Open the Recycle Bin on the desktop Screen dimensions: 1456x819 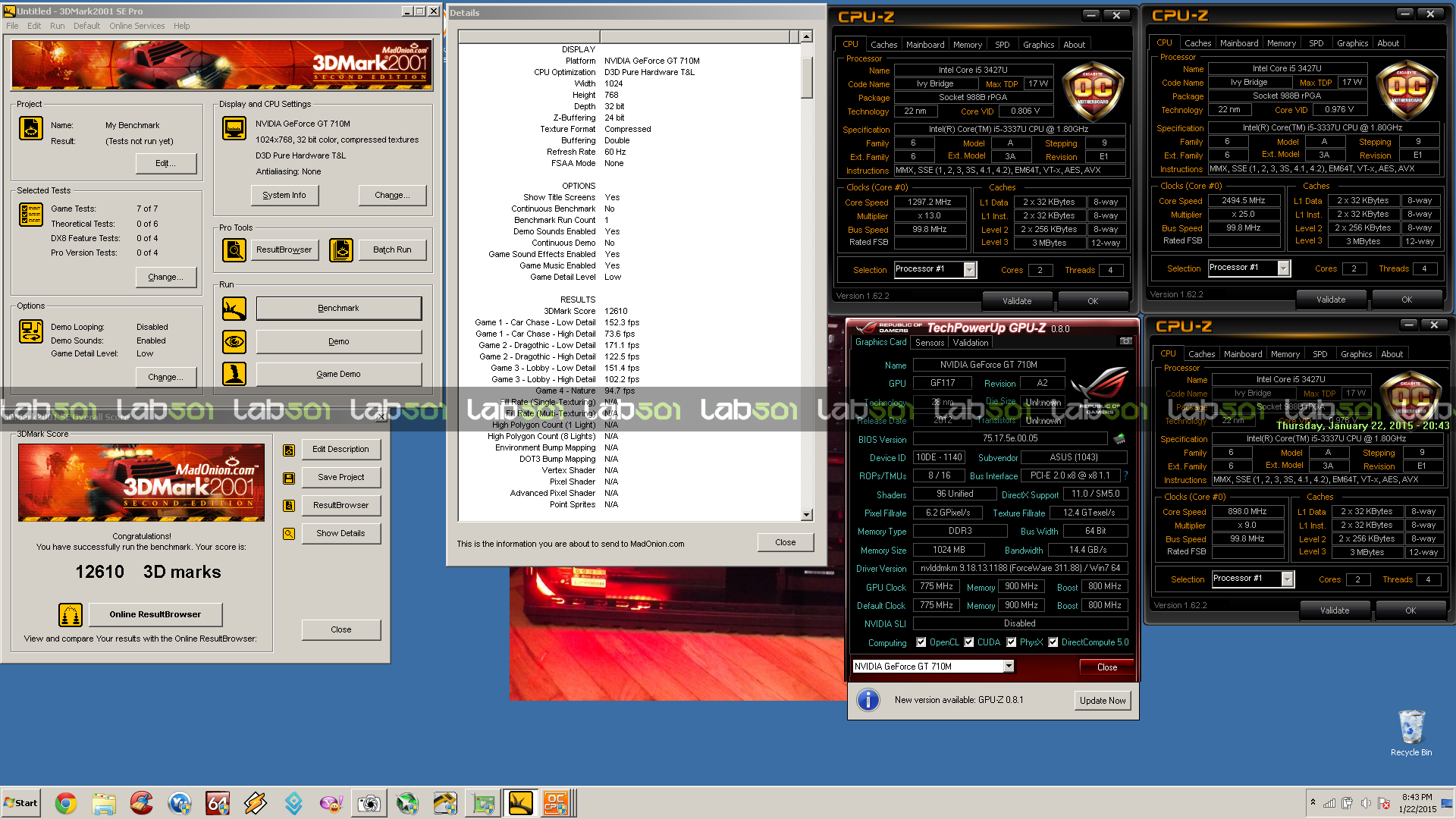click(x=1411, y=733)
